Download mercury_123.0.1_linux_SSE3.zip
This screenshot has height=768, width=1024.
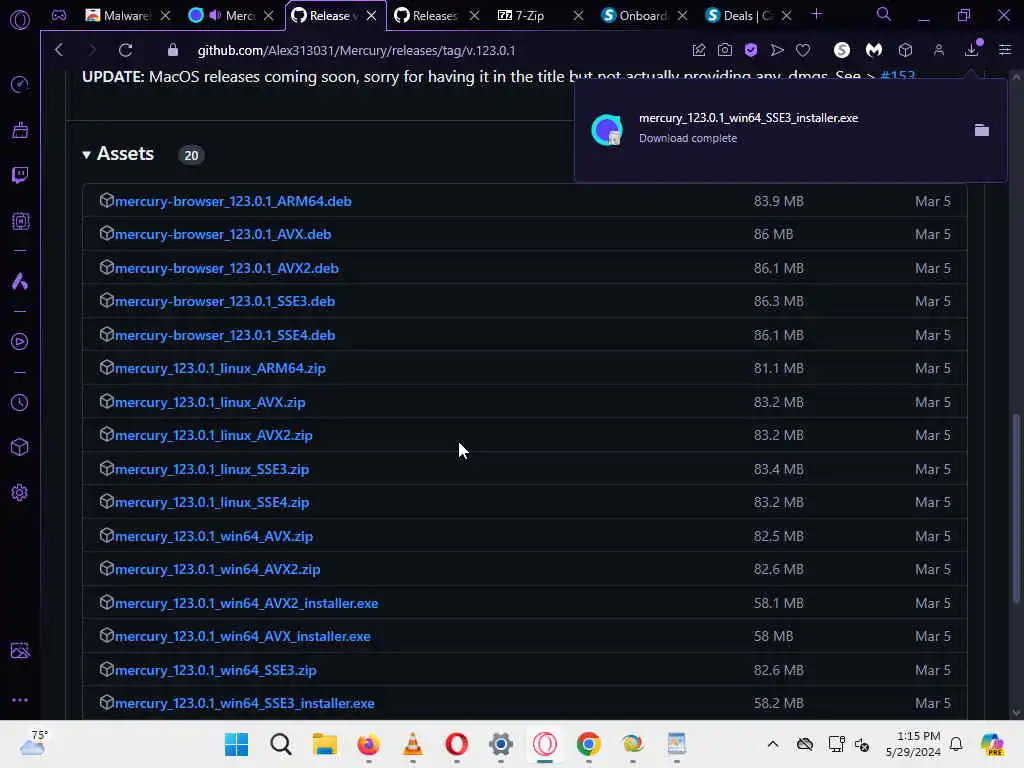pos(212,470)
